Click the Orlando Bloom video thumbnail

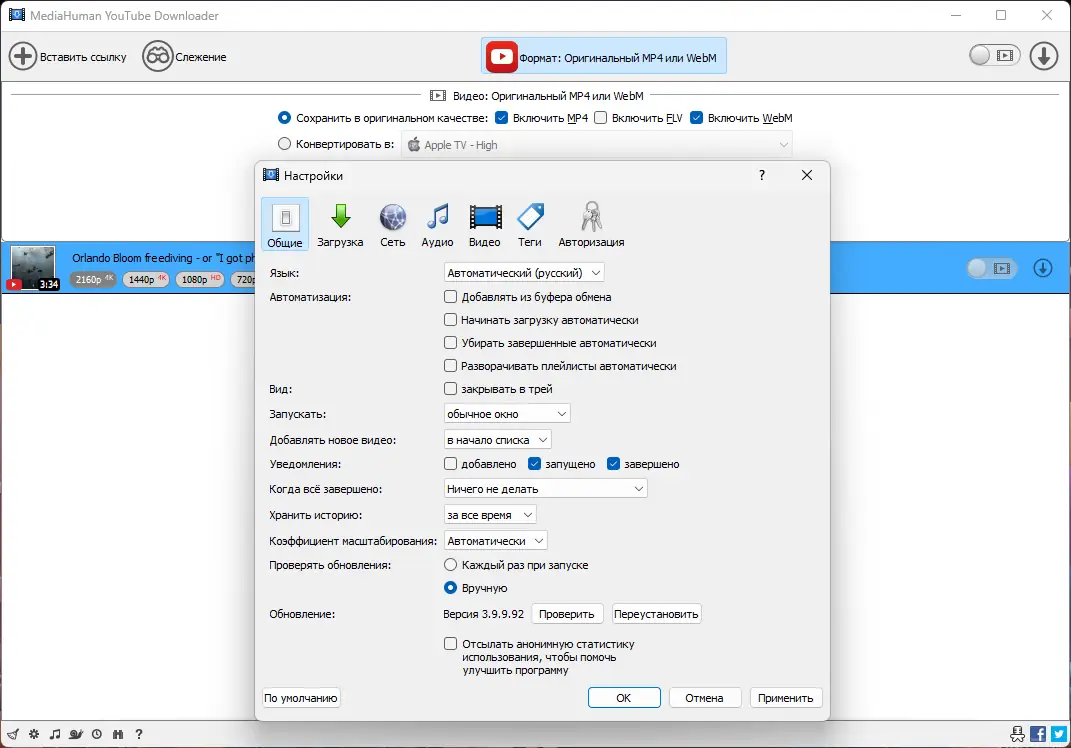33,268
